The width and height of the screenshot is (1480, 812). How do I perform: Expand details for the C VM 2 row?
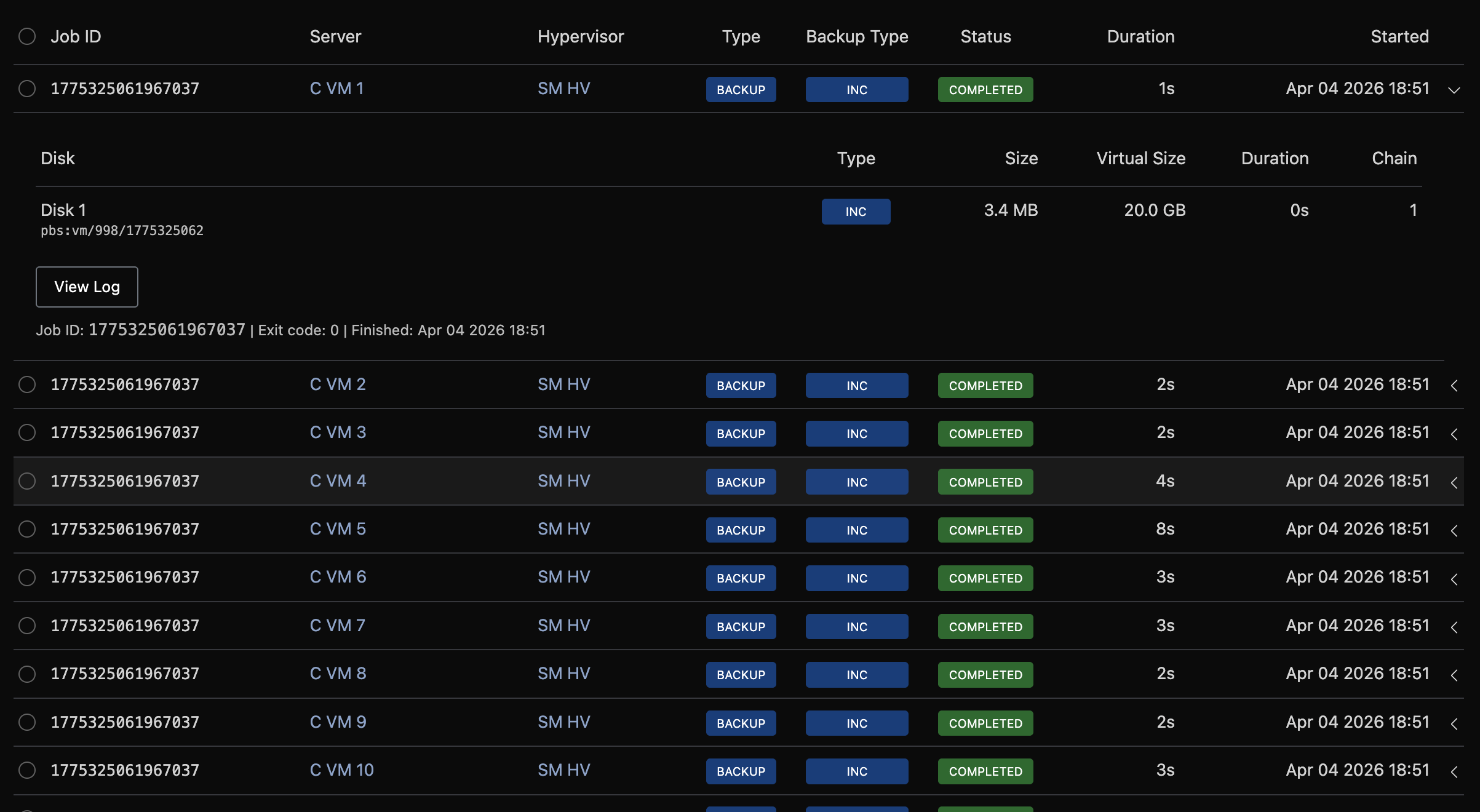pos(1454,386)
